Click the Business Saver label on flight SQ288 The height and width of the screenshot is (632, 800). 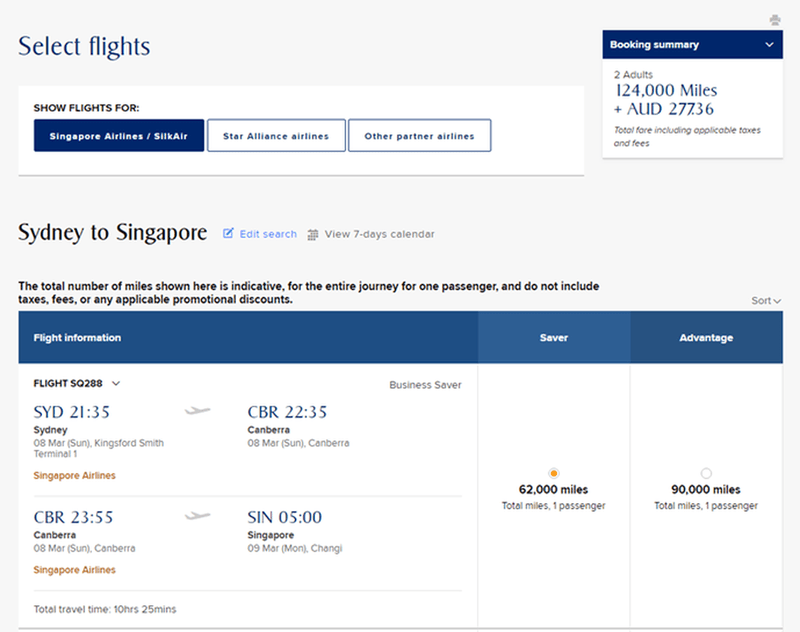click(425, 384)
